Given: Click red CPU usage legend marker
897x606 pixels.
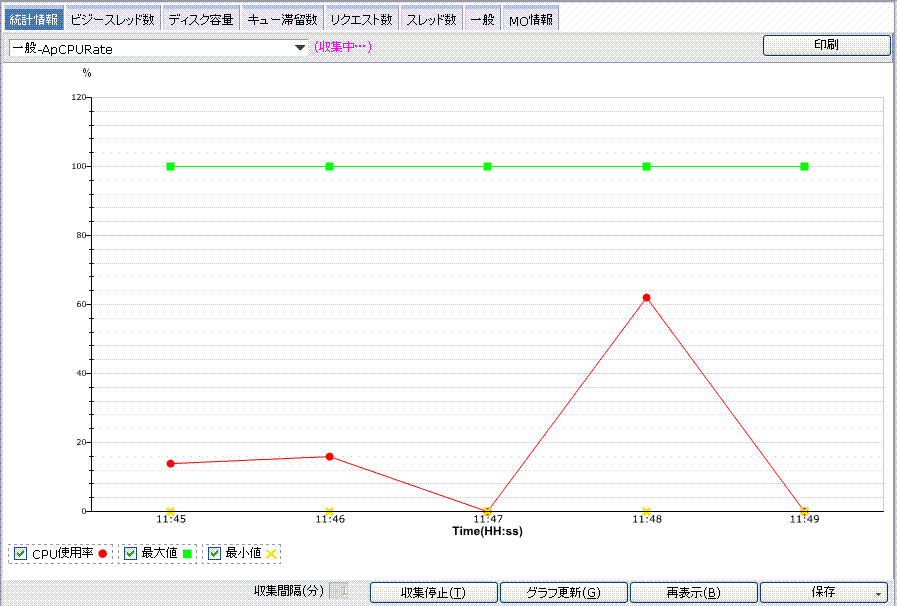Looking at the screenshot, I should click(102, 554).
